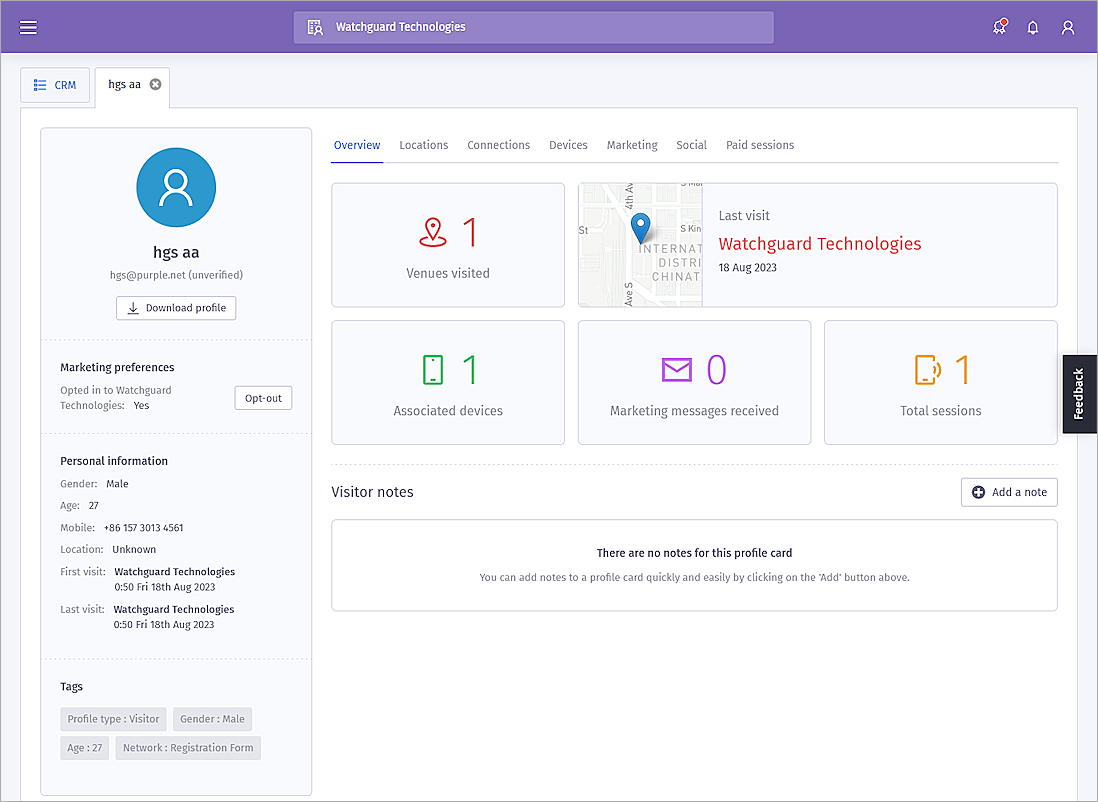This screenshot has height=802, width=1098.
Task: Open the notifications bell
Action: [1033, 28]
